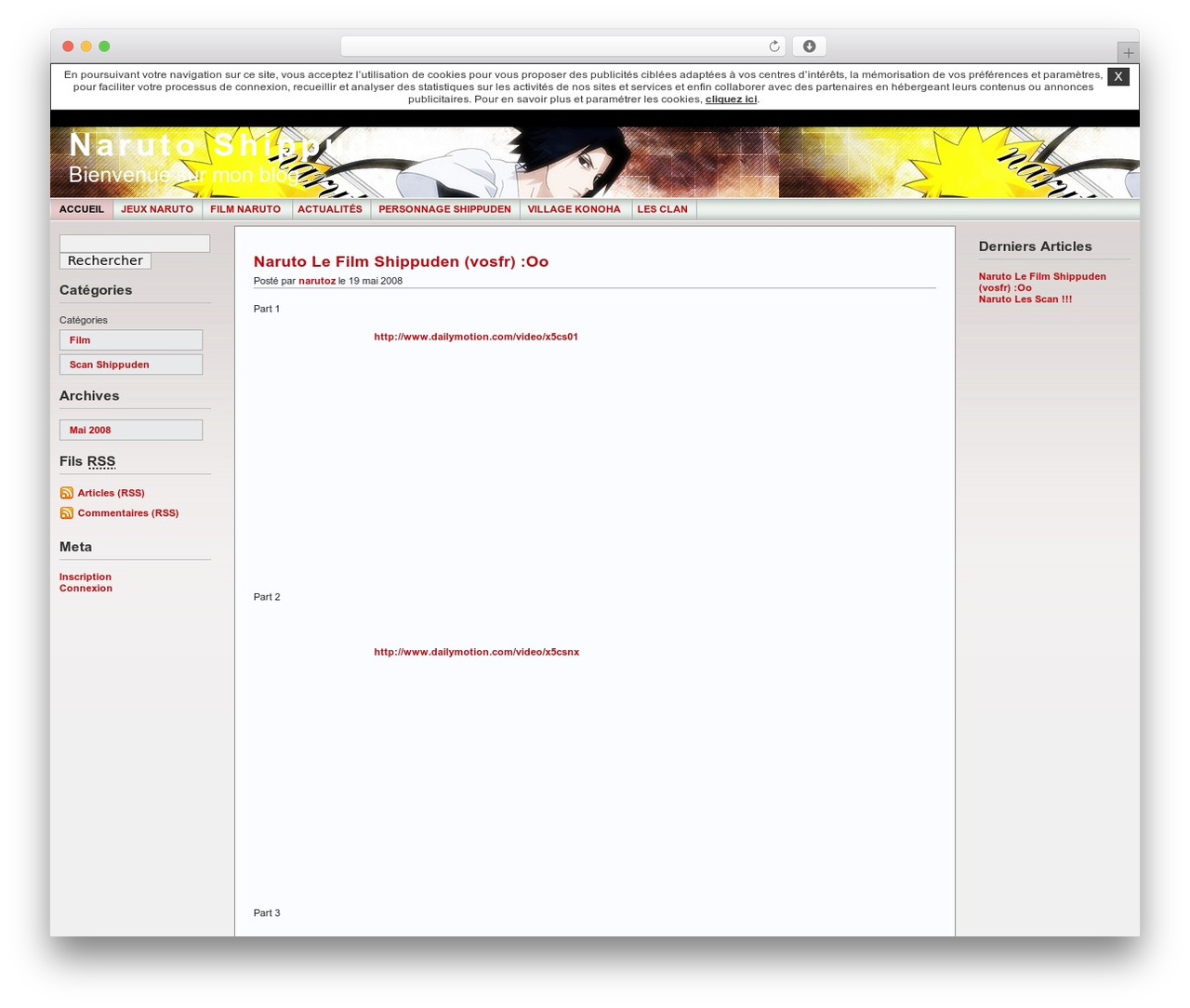Open LES CLAN navigation item
The image size is (1190, 1008).
pyautogui.click(x=662, y=209)
